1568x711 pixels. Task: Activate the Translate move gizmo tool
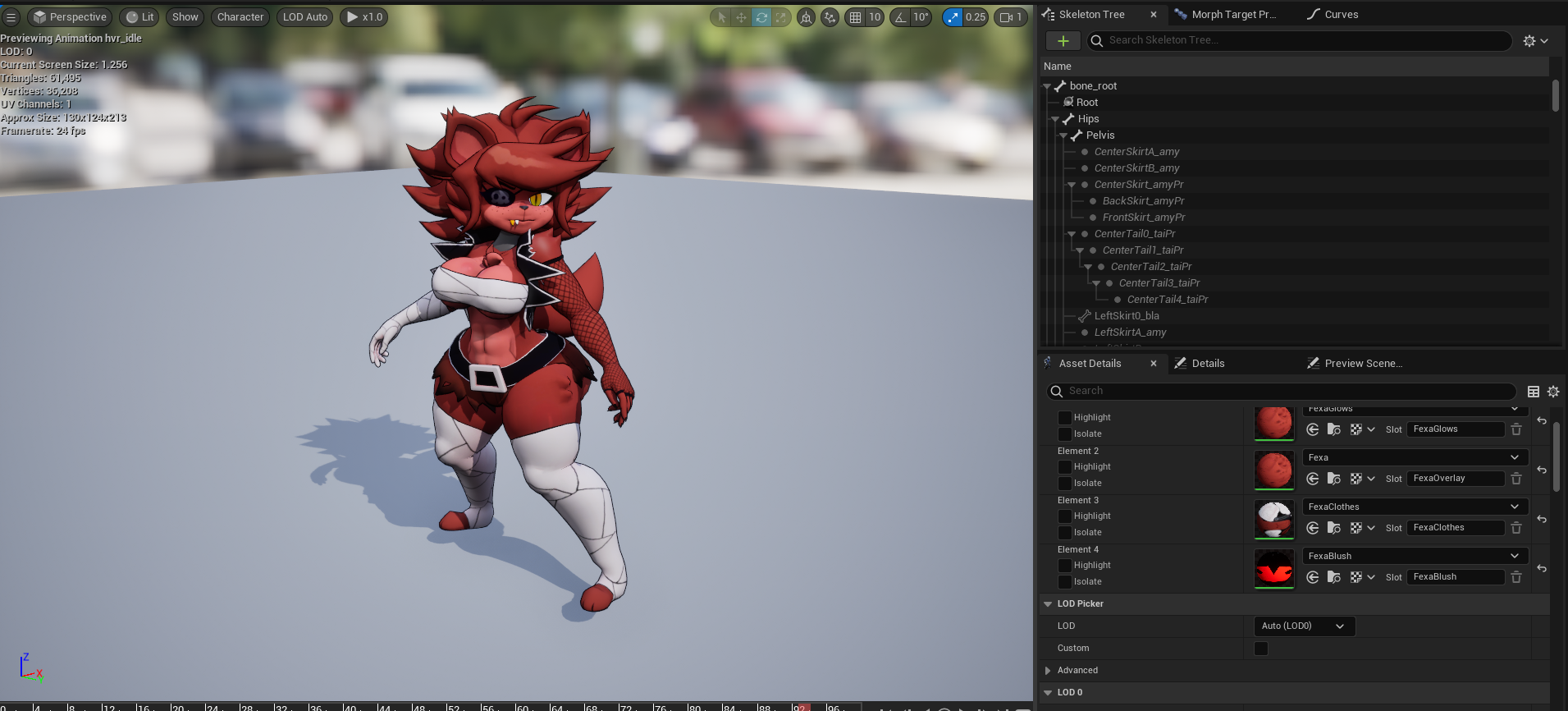741,17
